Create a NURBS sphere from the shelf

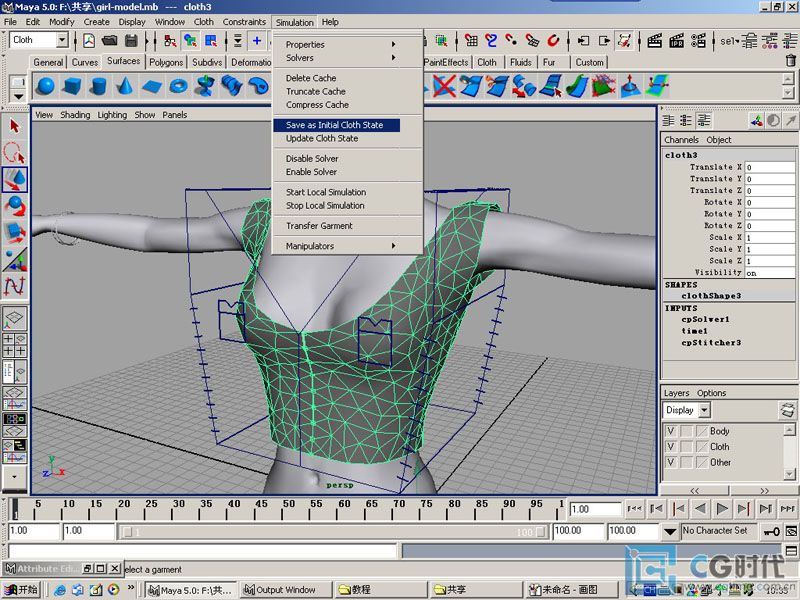click(46, 85)
